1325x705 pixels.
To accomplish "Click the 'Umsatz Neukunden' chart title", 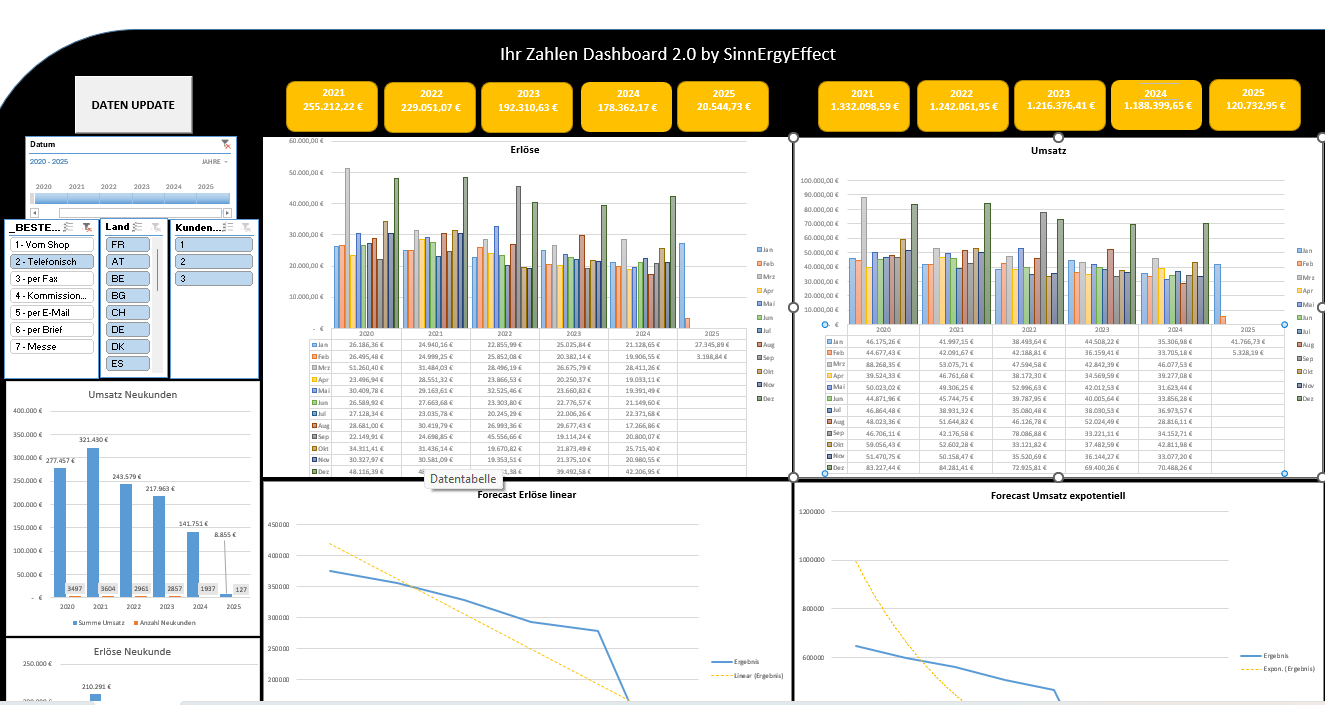I will [132, 393].
